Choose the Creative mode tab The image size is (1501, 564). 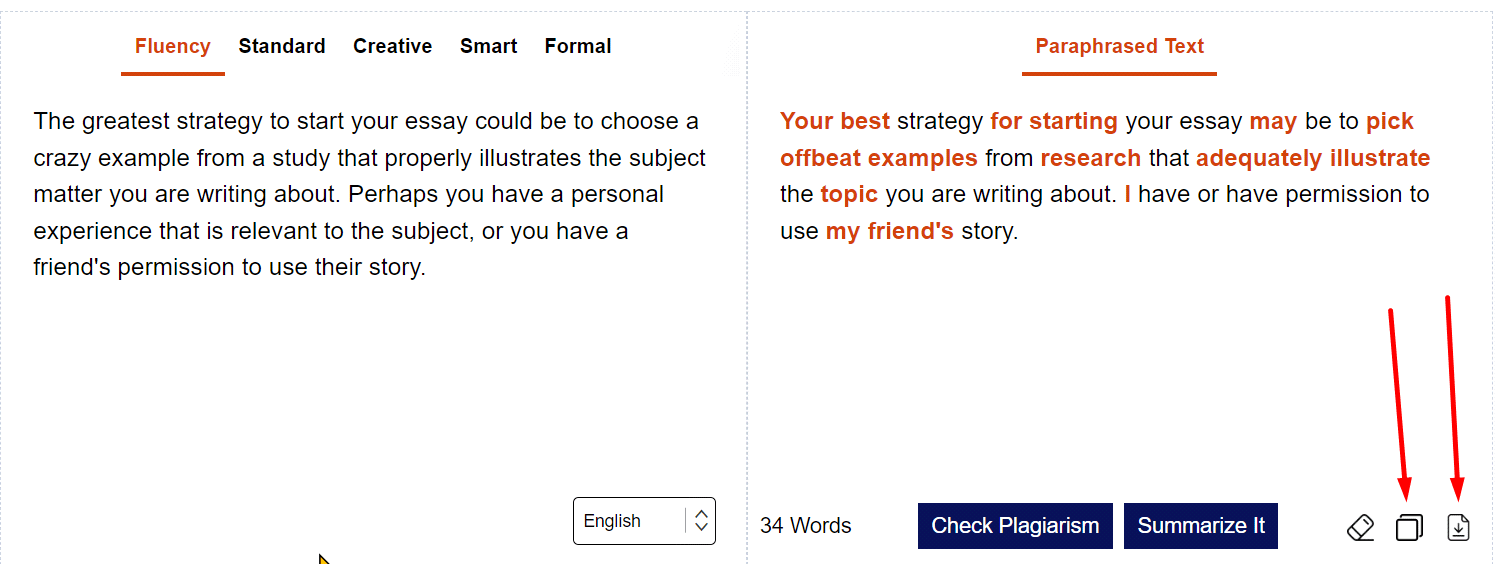[392, 46]
